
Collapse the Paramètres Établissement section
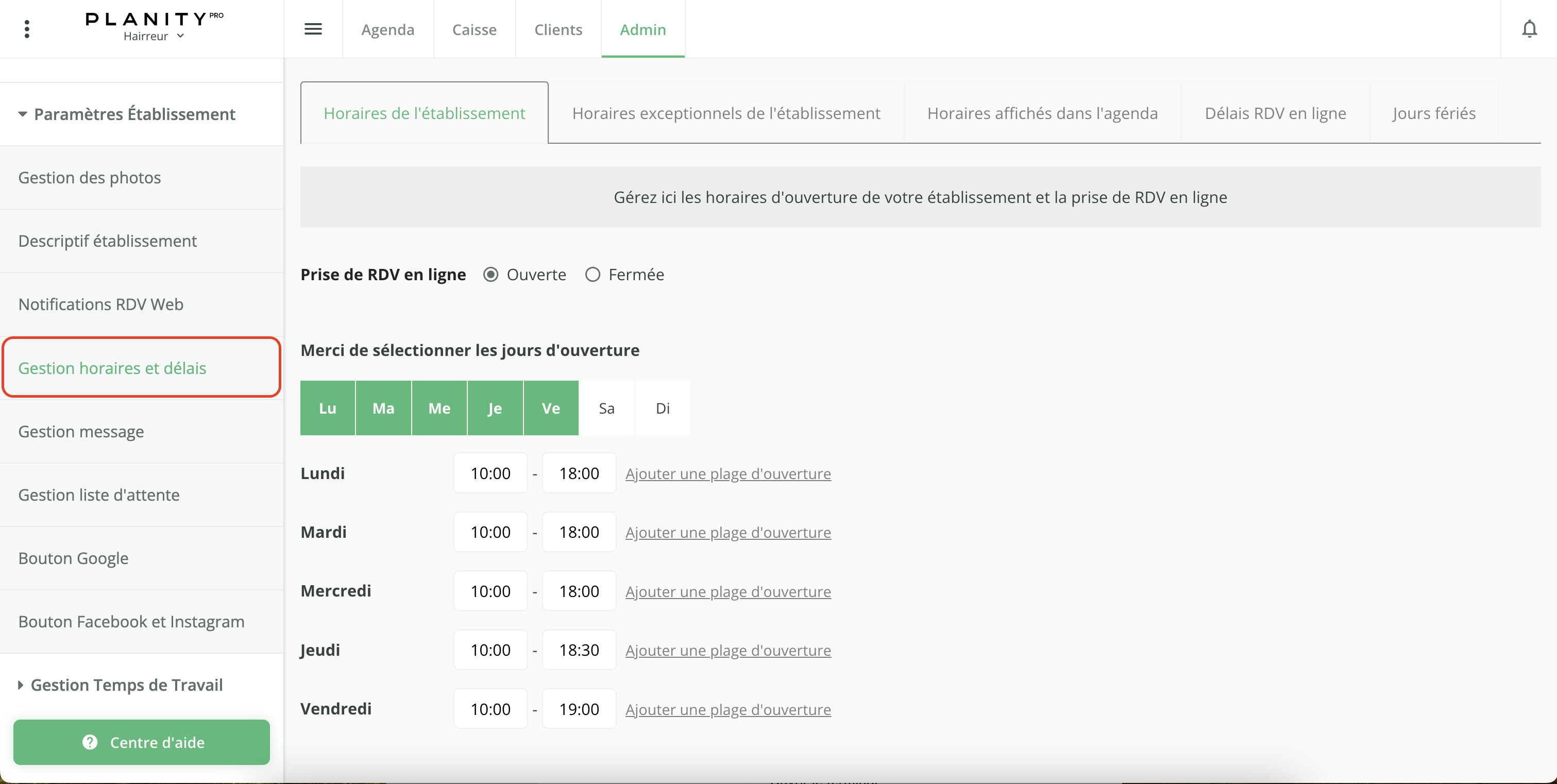pos(22,114)
